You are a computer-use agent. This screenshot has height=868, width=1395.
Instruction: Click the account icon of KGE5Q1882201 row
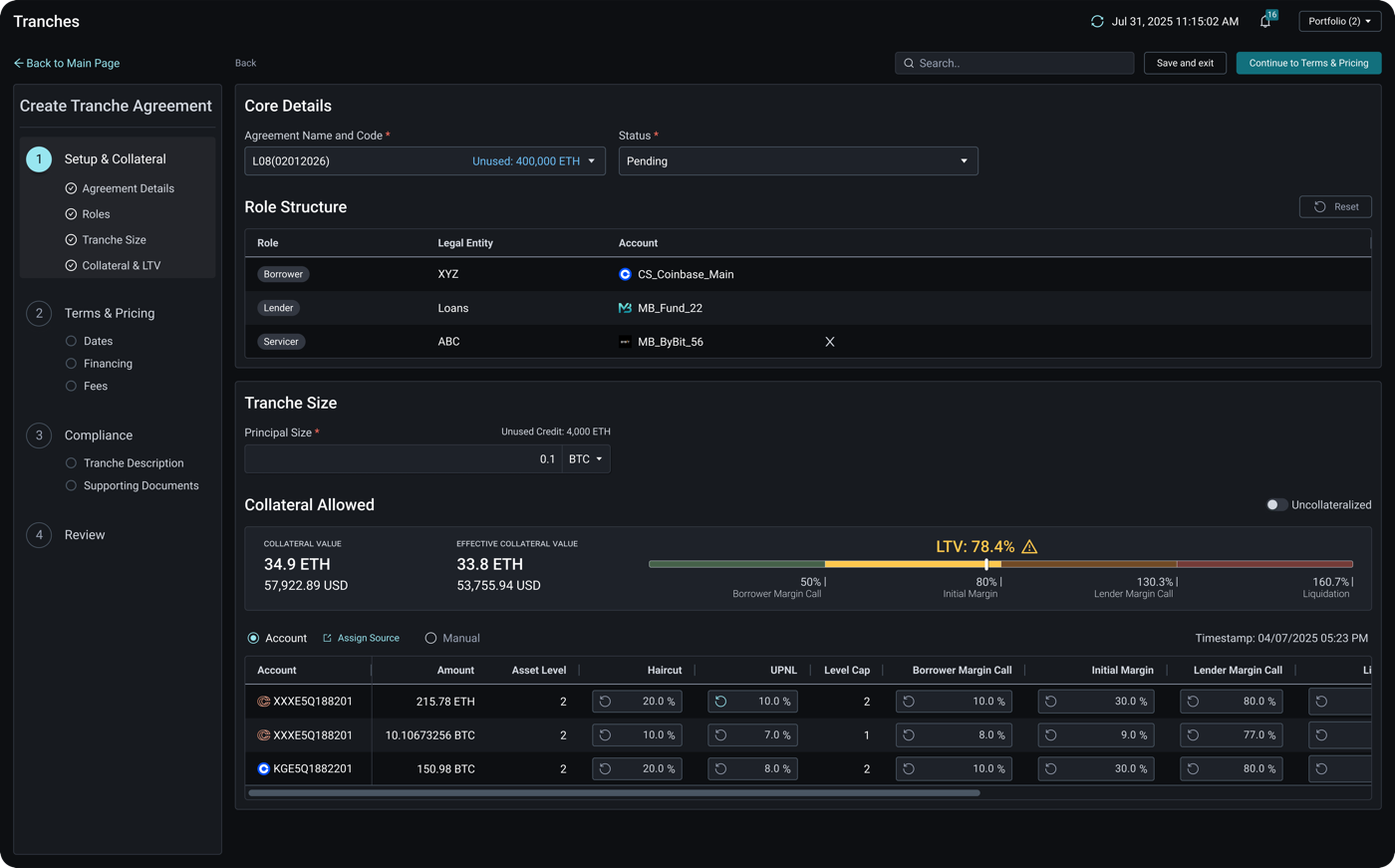click(x=263, y=769)
